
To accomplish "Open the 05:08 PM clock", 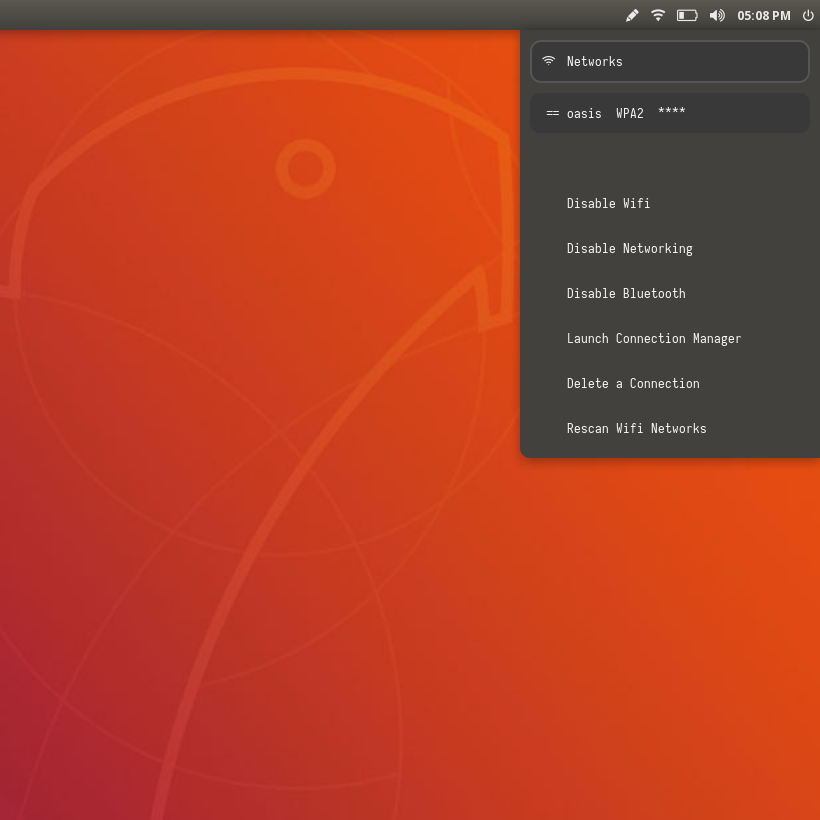I will 764,16.
